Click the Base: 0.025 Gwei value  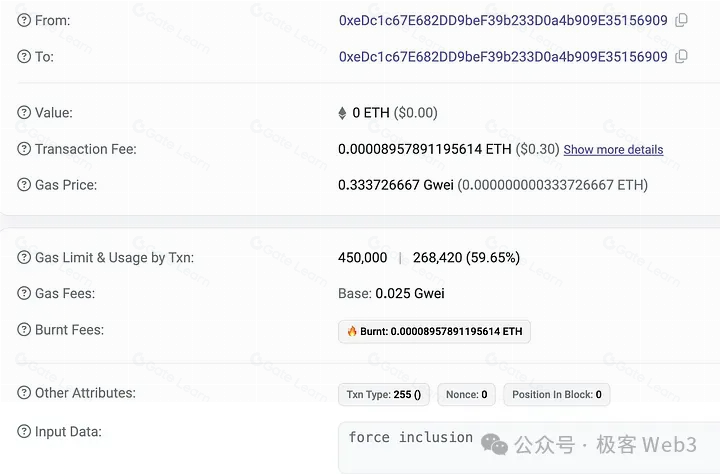tap(391, 293)
